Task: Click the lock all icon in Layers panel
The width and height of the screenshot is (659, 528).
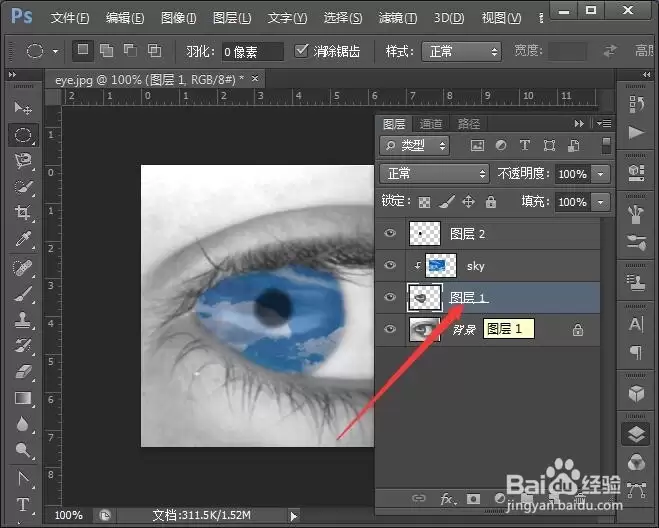Action: [x=490, y=202]
